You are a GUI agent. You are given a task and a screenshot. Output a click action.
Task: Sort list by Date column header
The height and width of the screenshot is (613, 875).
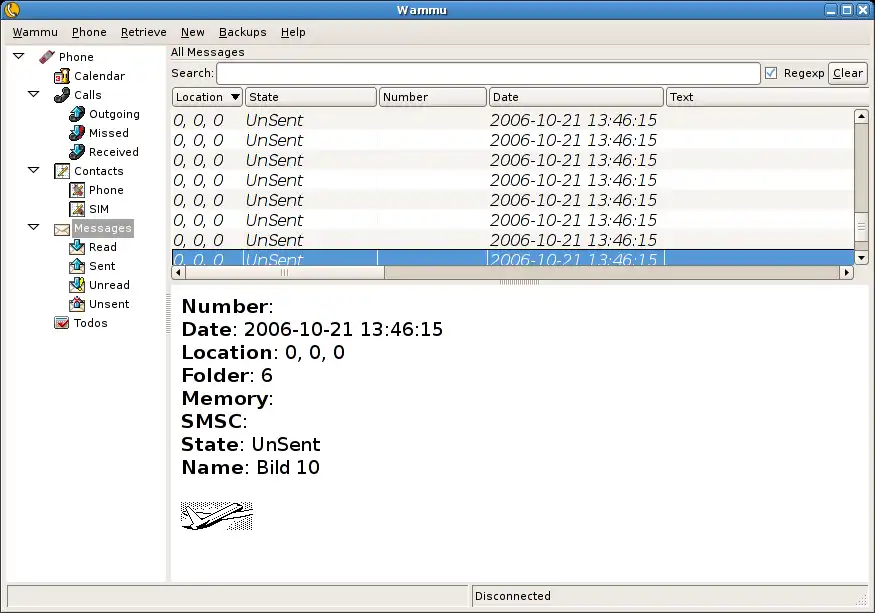pyautogui.click(x=576, y=97)
